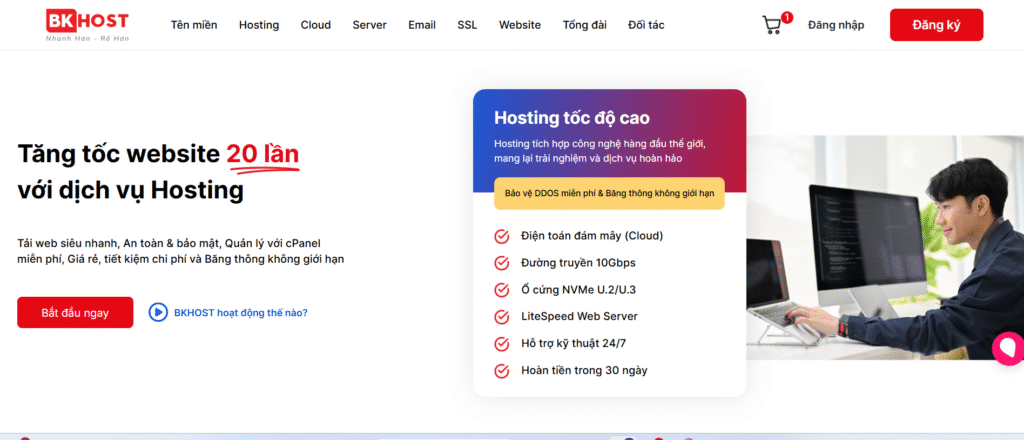Select Cloud in the top navigation
The image size is (1024, 440).
[316, 25]
